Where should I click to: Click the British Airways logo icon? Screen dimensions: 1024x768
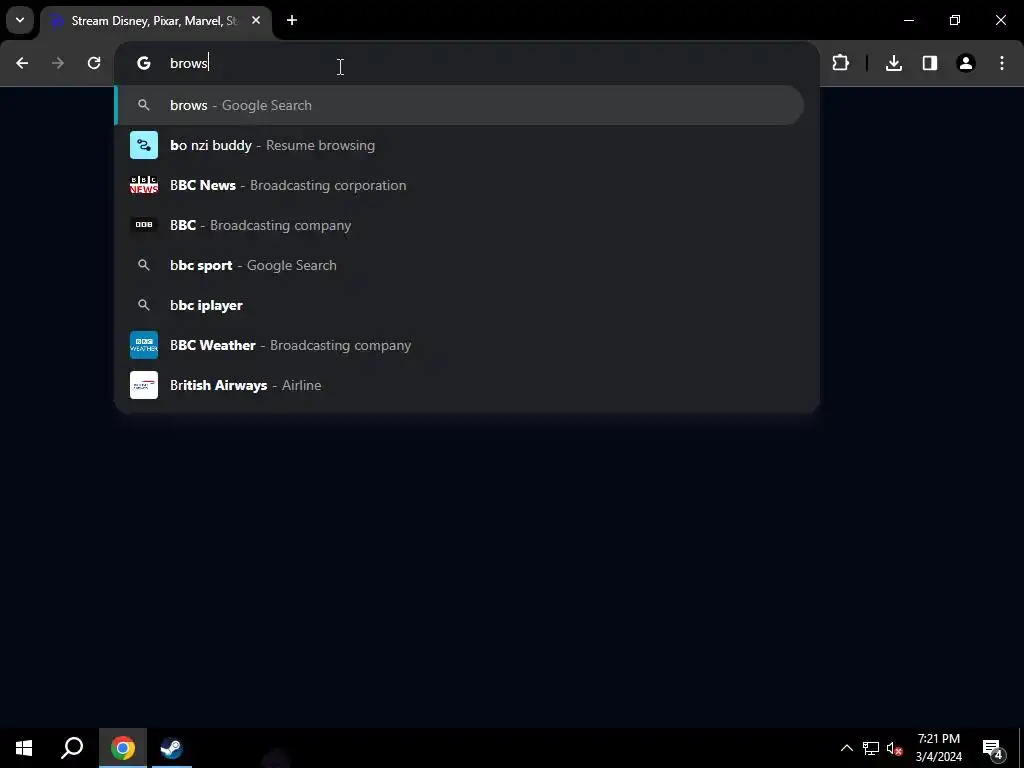(x=144, y=385)
